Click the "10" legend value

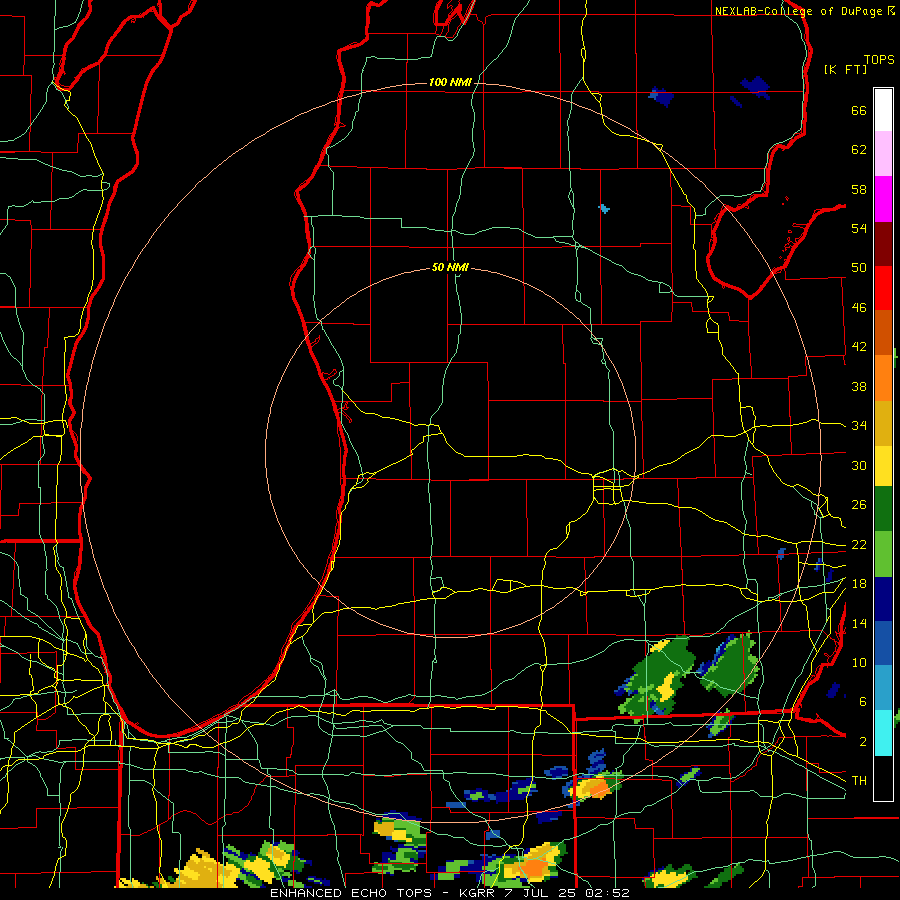[x=859, y=663]
